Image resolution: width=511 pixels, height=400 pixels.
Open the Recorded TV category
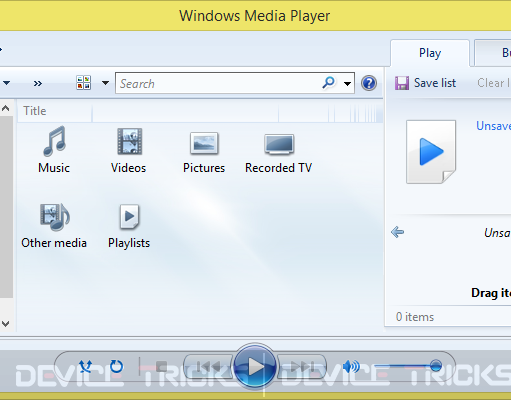(279, 153)
